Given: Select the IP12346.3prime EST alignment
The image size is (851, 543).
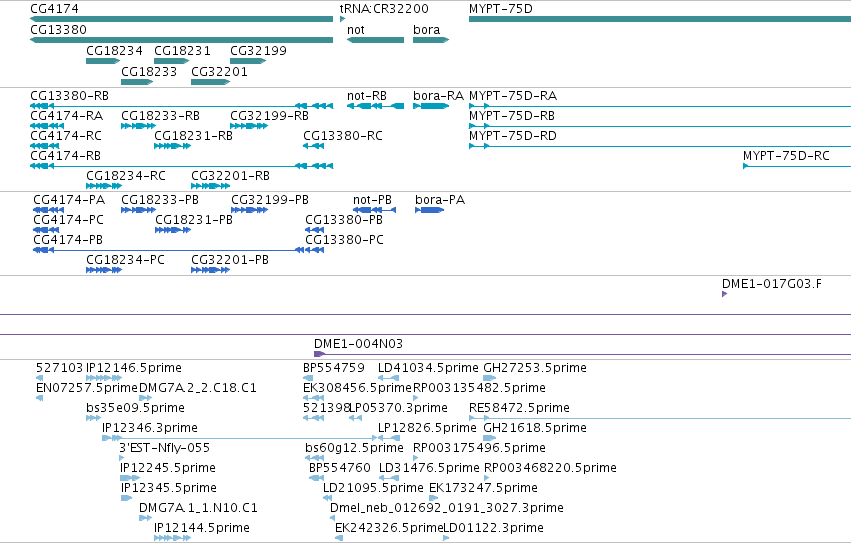Looking at the screenshot, I should (239, 439).
